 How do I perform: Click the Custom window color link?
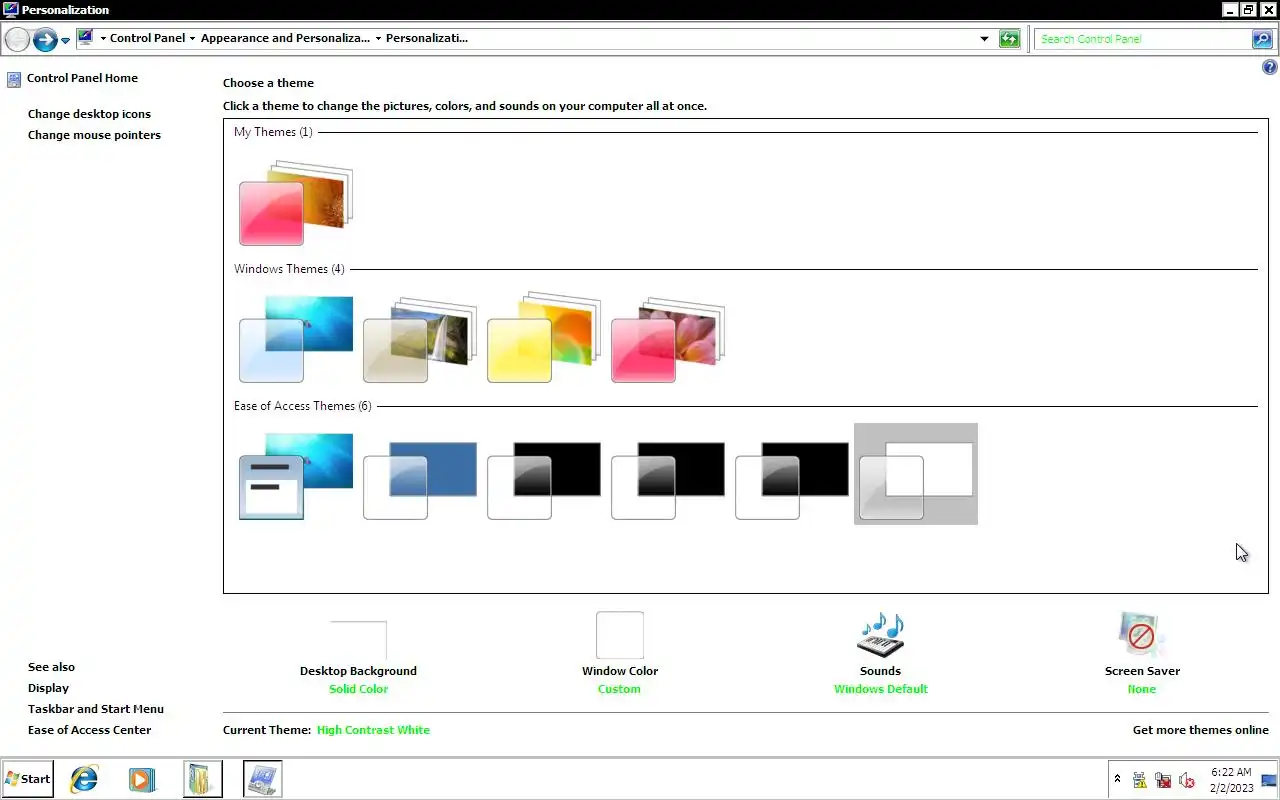(x=619, y=689)
